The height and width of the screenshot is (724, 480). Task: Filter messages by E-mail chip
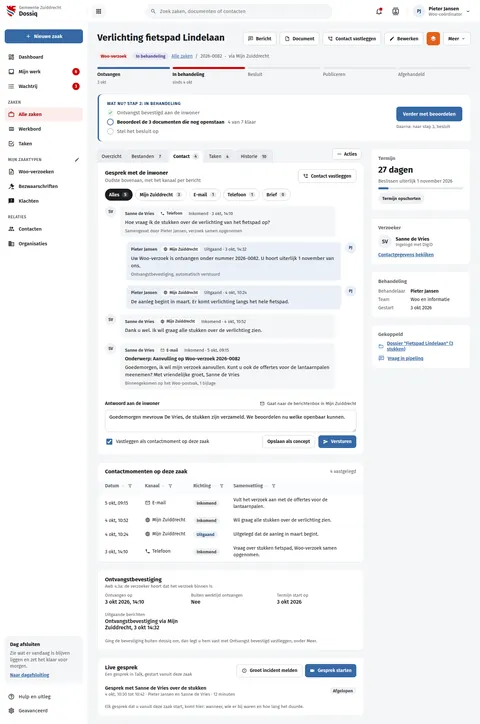pos(204,194)
